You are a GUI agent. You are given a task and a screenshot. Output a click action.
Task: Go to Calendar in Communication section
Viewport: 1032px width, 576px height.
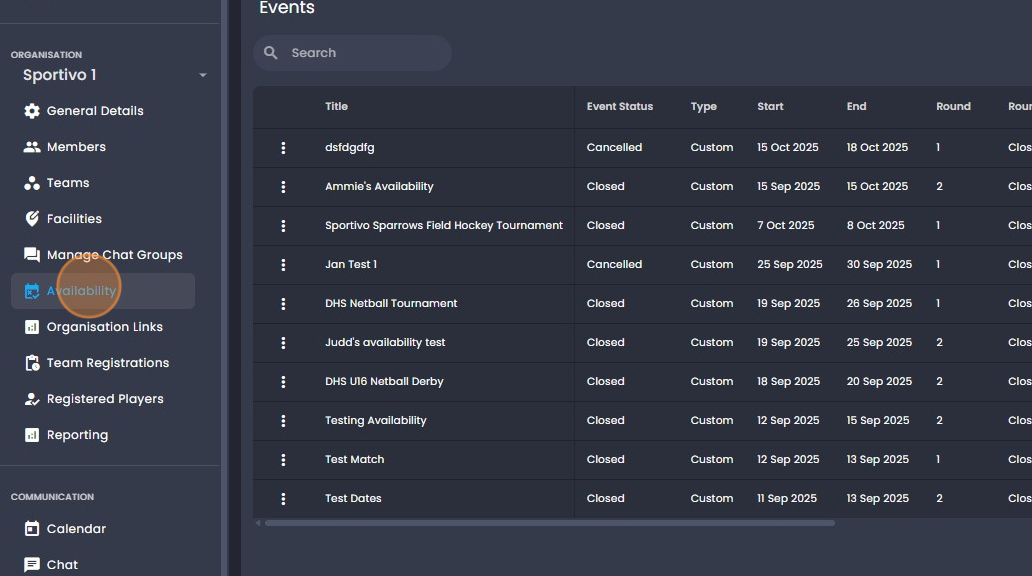pyautogui.click(x=76, y=529)
